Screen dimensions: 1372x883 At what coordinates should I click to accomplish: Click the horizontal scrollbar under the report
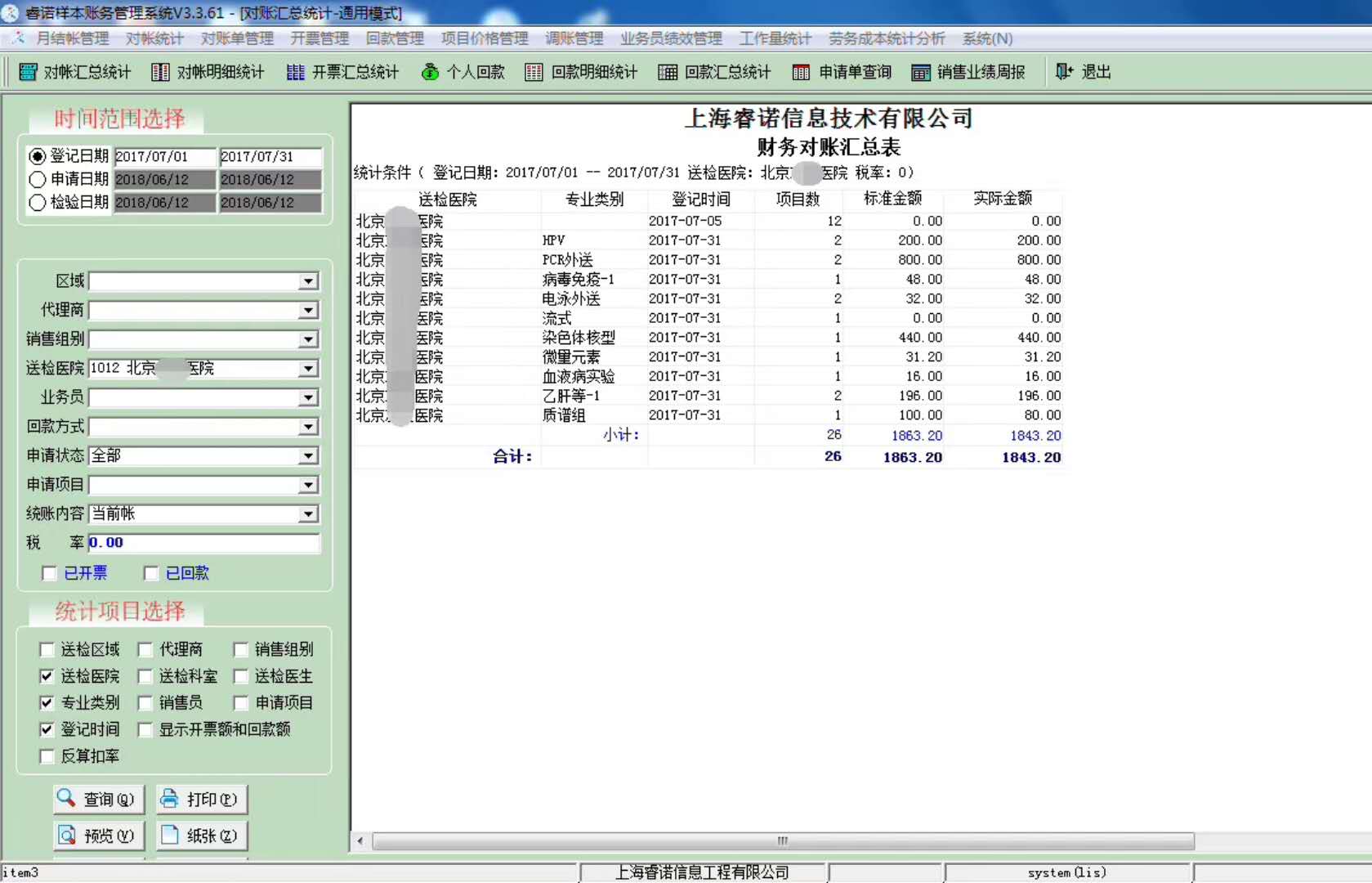782,840
